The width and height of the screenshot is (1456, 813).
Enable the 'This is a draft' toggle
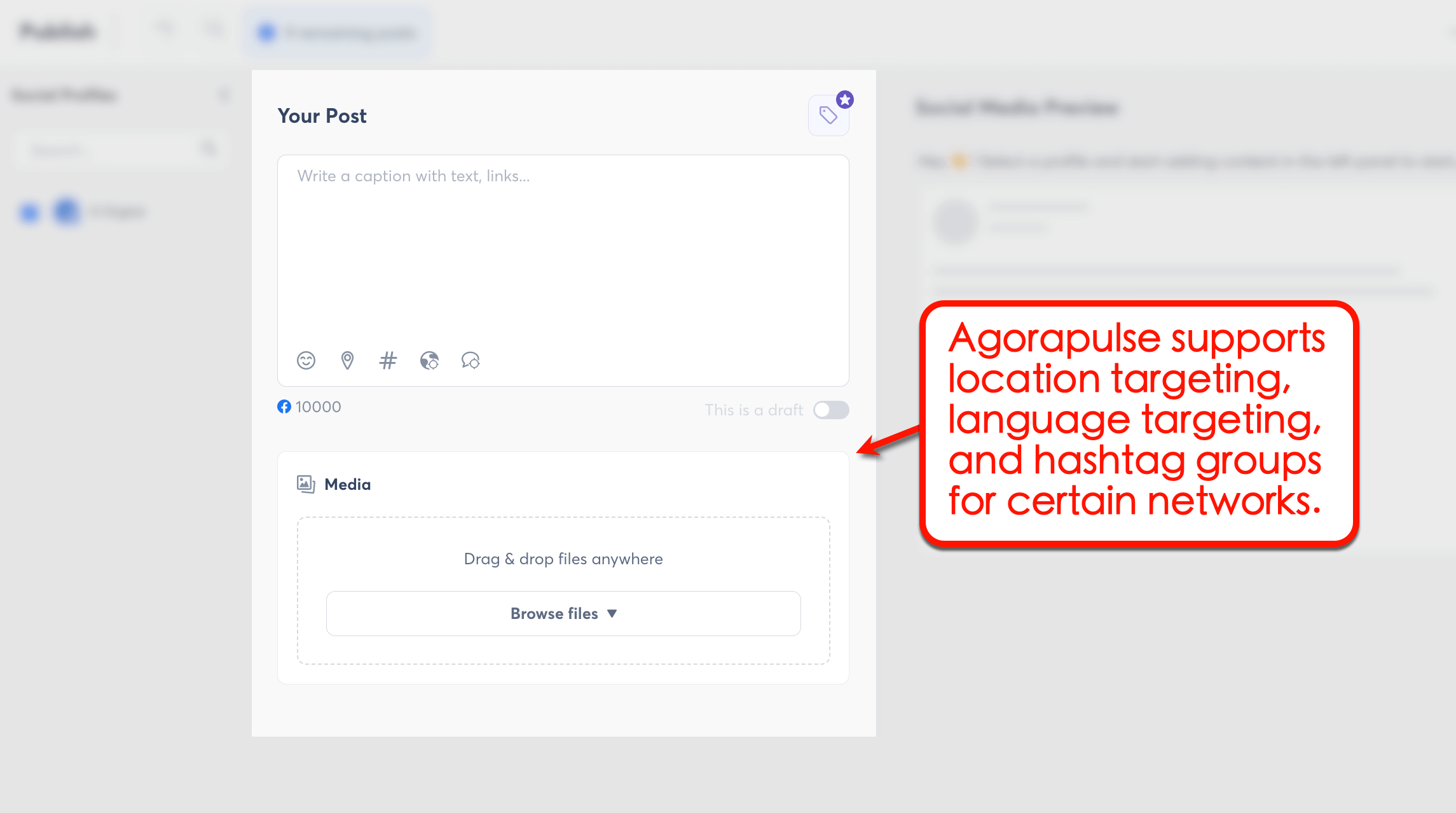tap(831, 410)
